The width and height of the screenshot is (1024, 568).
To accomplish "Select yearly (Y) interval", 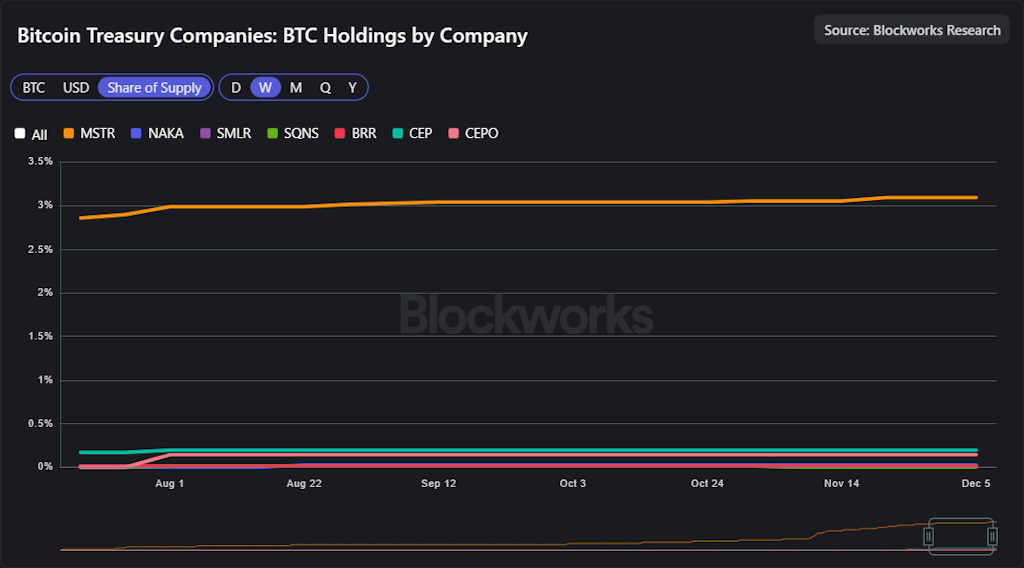I will tap(352, 88).
